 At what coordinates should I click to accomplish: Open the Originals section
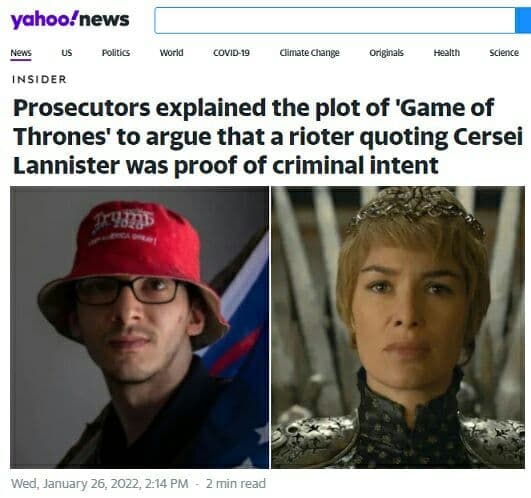(x=386, y=53)
